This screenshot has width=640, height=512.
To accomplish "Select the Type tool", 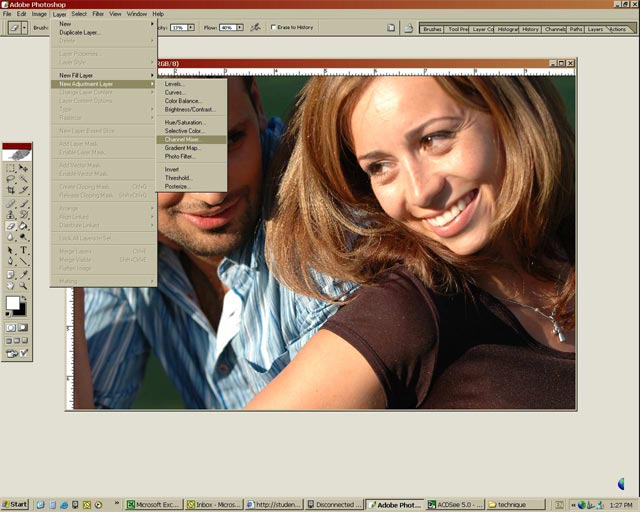I will (x=24, y=250).
